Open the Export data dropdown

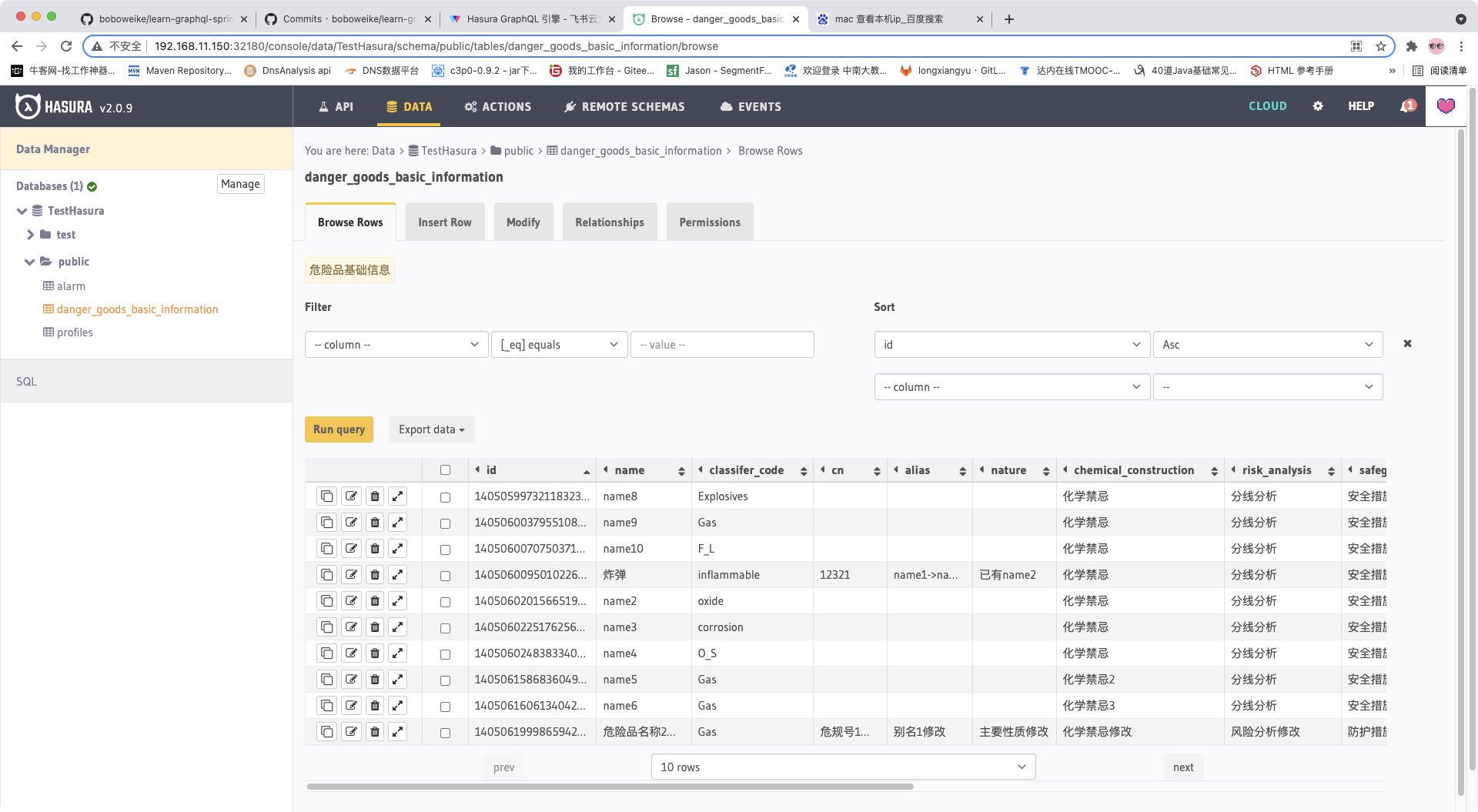tap(431, 429)
